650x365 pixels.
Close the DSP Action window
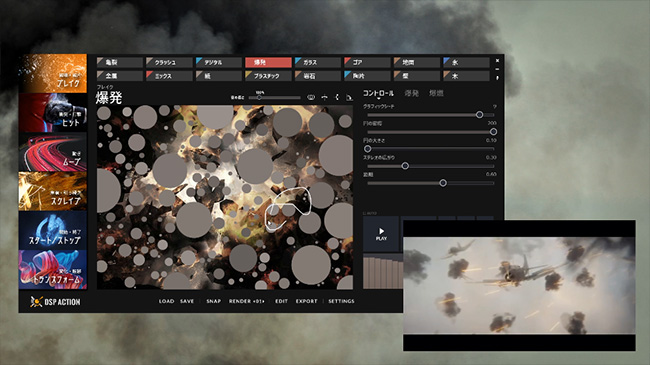click(497, 61)
